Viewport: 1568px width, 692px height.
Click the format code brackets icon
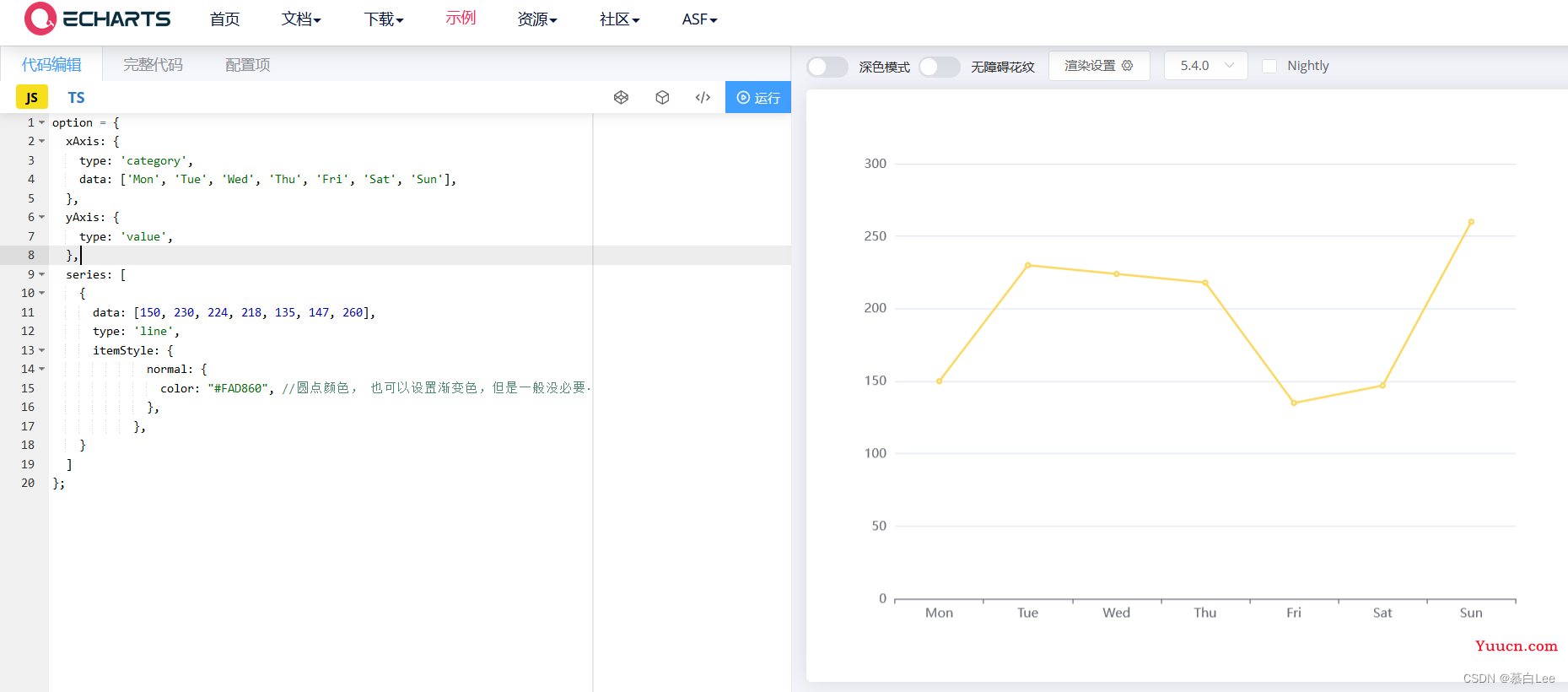pos(703,97)
